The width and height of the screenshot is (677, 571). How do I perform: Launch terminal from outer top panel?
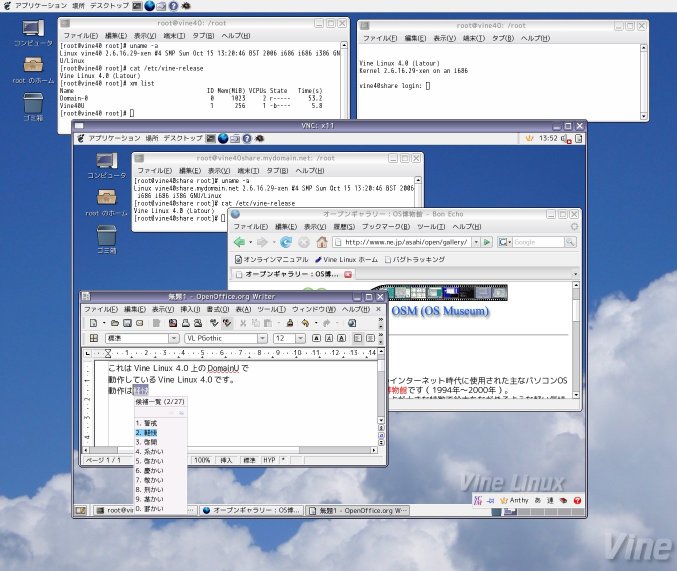(137, 6)
